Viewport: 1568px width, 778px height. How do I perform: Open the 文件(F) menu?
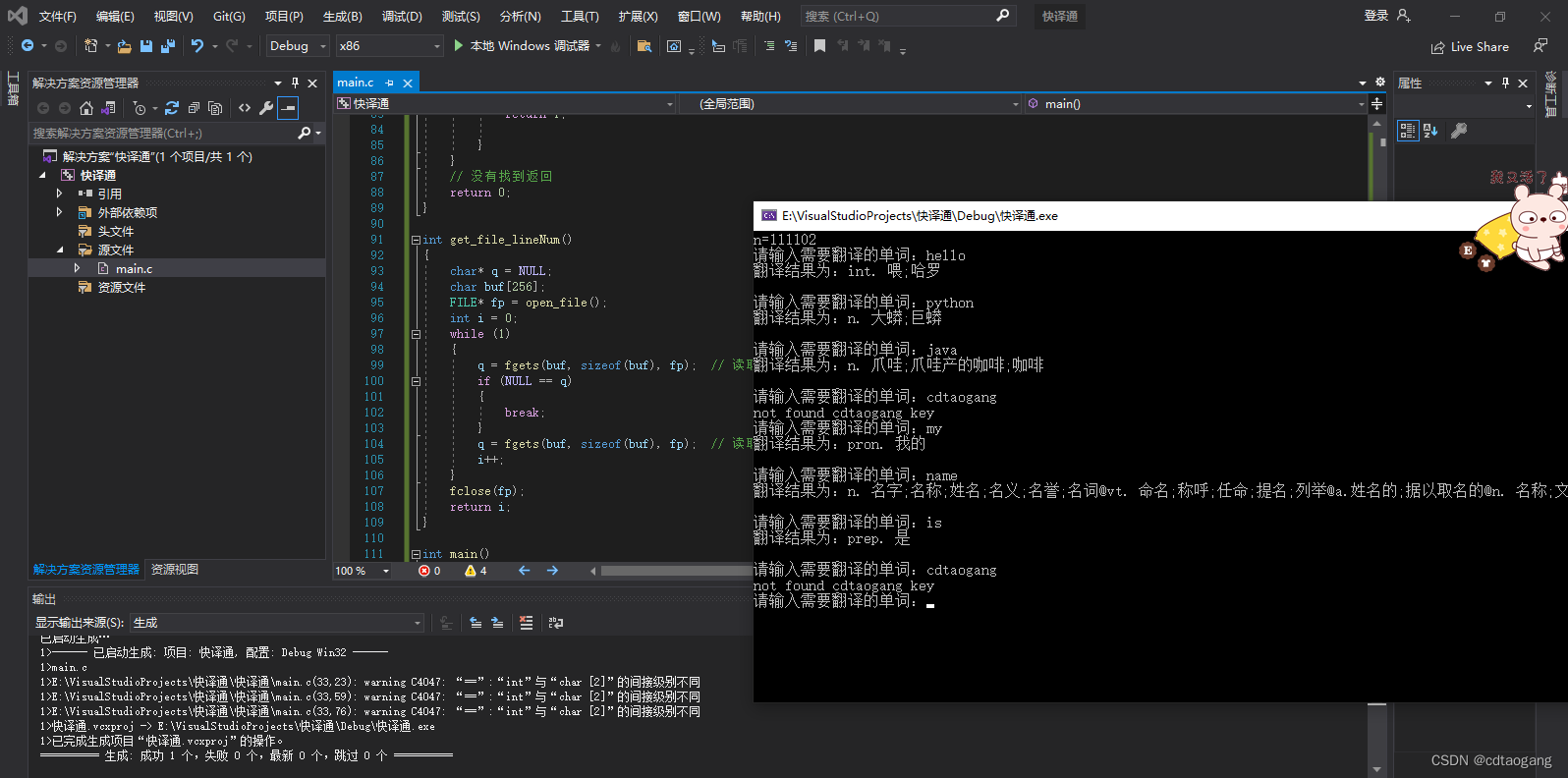click(58, 17)
